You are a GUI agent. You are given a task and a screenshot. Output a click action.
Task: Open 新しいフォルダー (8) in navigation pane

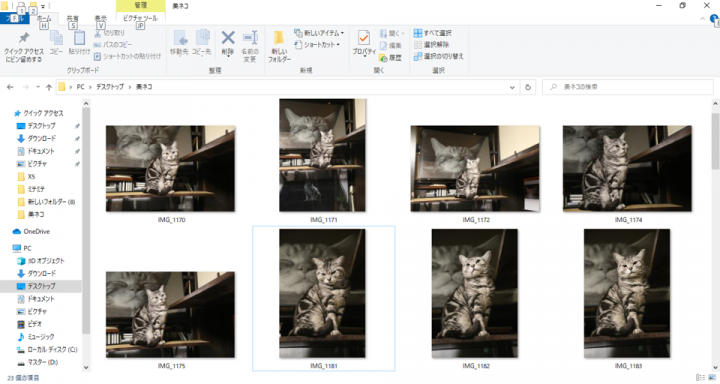(x=51, y=202)
